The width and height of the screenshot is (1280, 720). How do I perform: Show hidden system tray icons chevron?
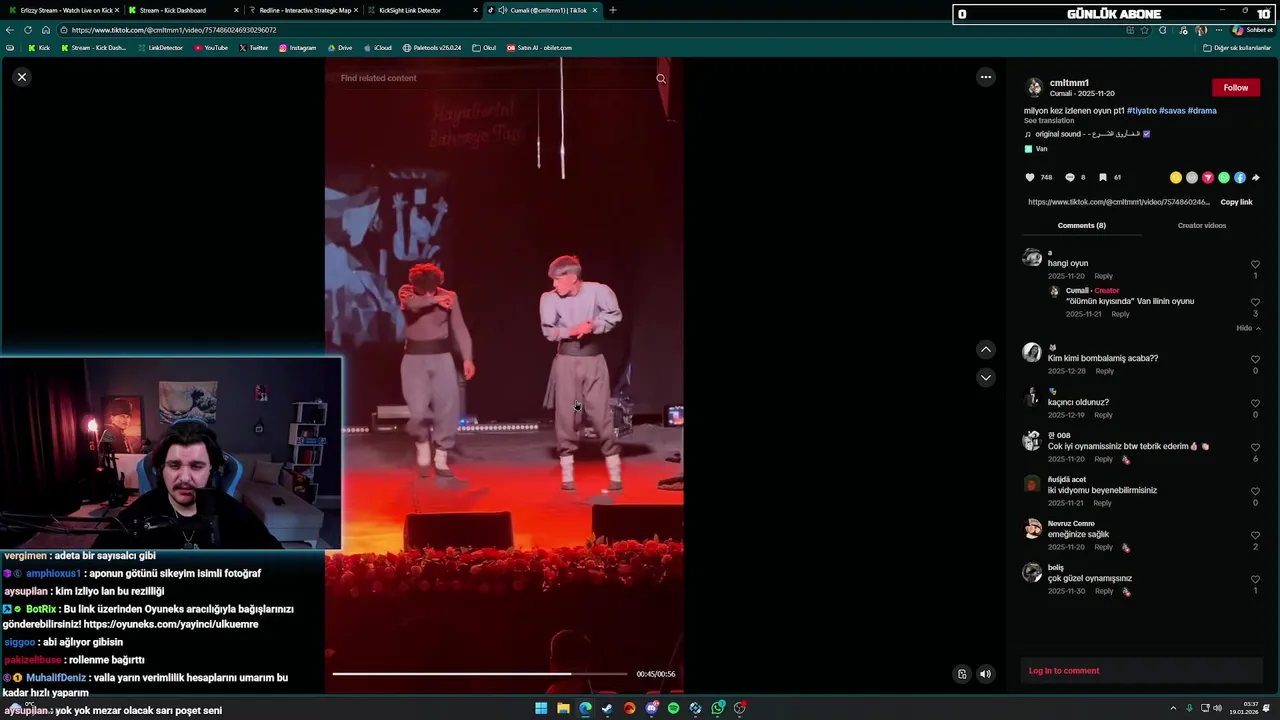[1173, 708]
